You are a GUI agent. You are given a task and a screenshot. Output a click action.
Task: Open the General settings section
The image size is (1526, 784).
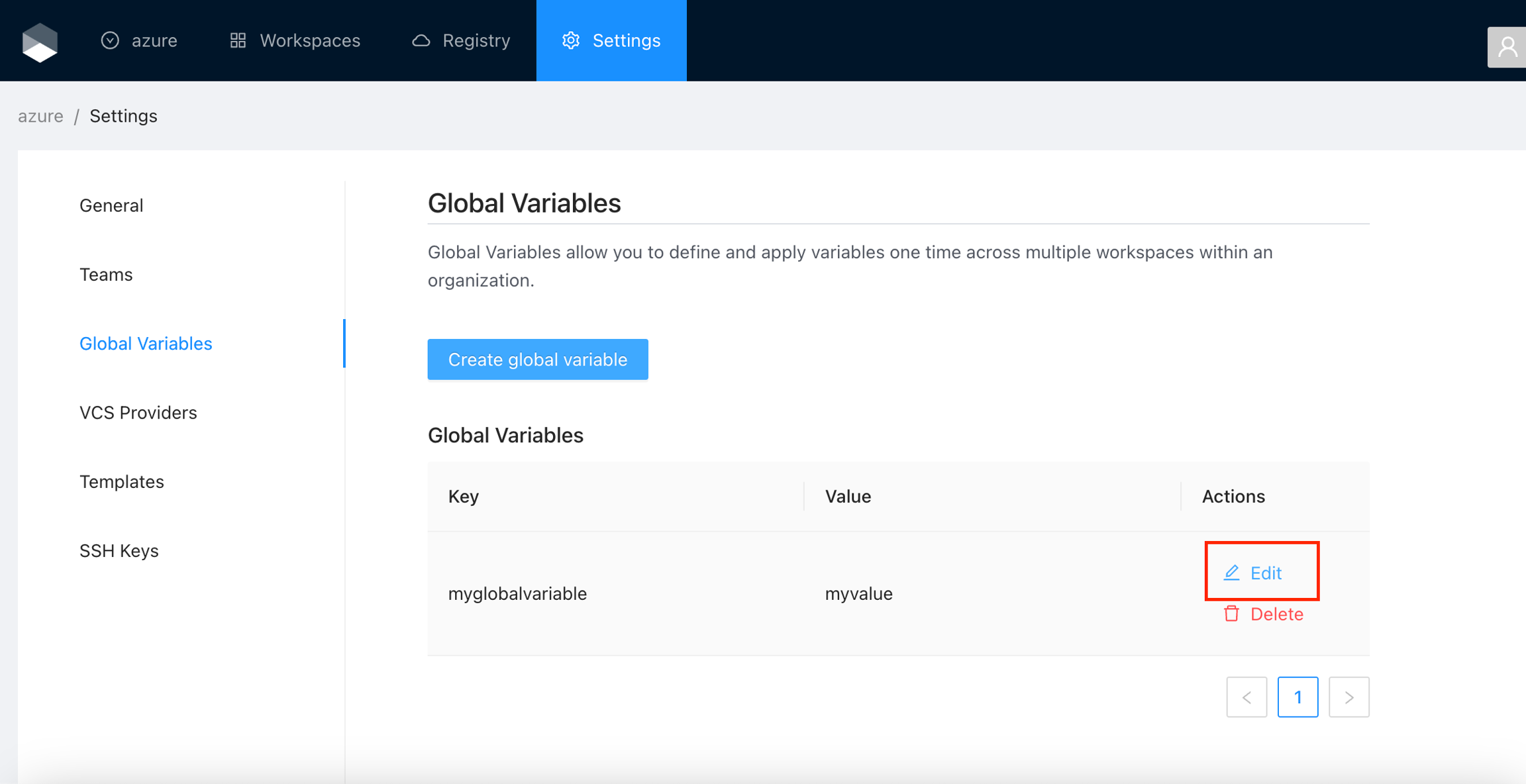[111, 205]
